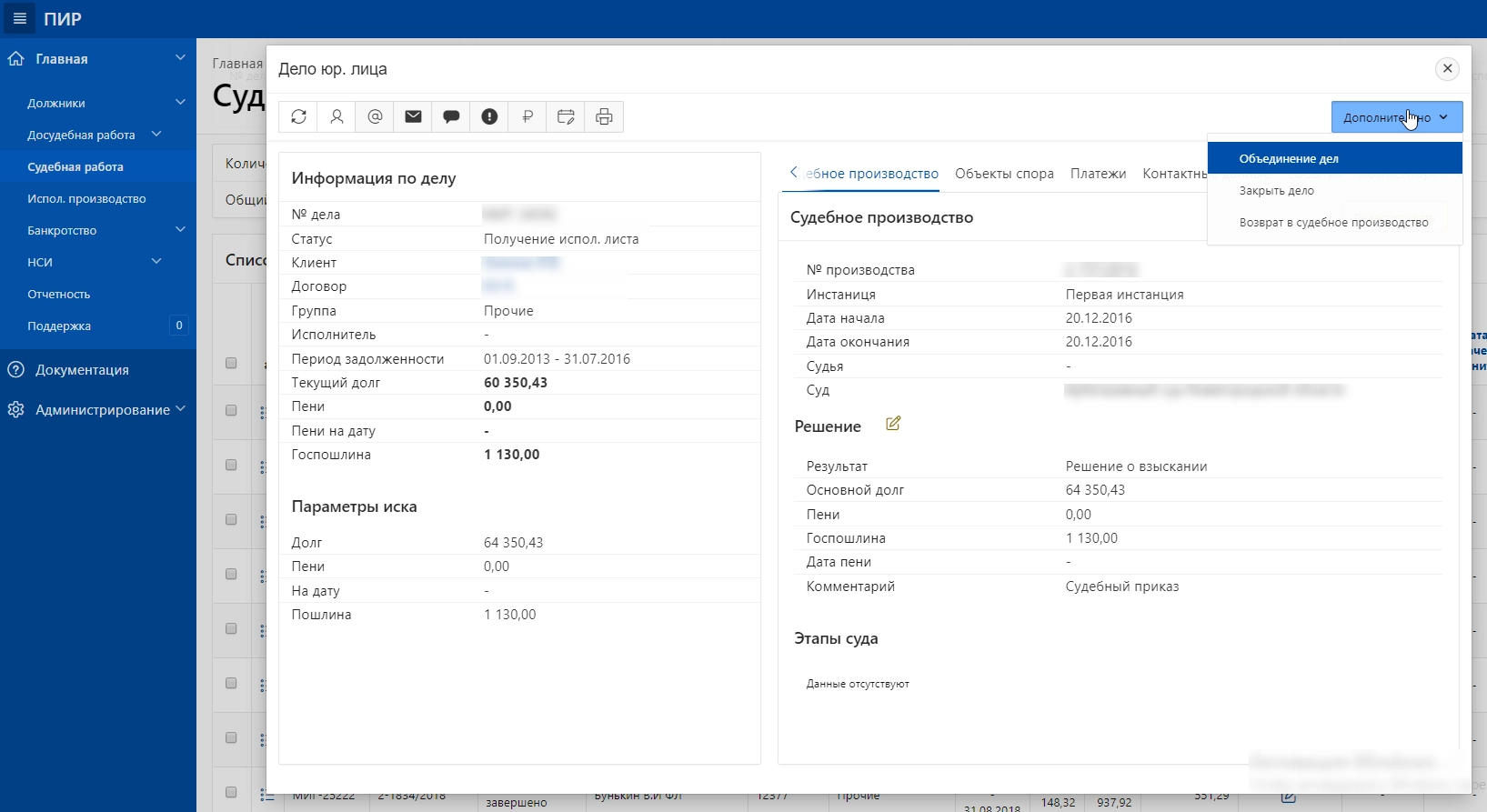Expand the НСИ submenu chevron
The image size is (1487, 812).
(156, 262)
